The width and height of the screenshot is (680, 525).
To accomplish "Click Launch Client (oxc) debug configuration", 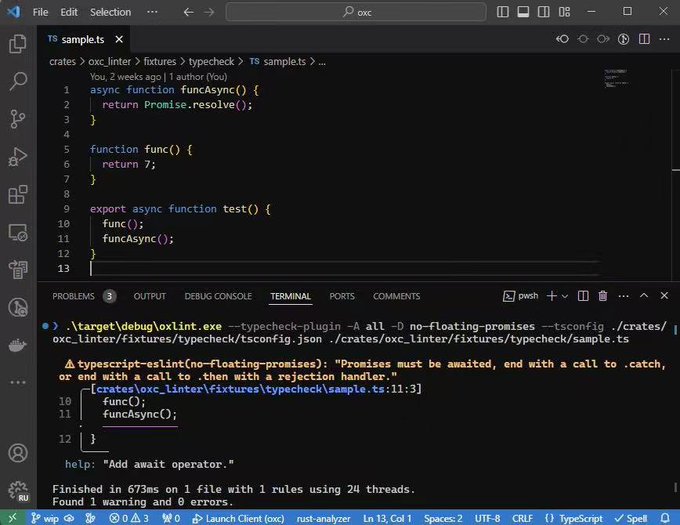I will pyautogui.click(x=239, y=518).
